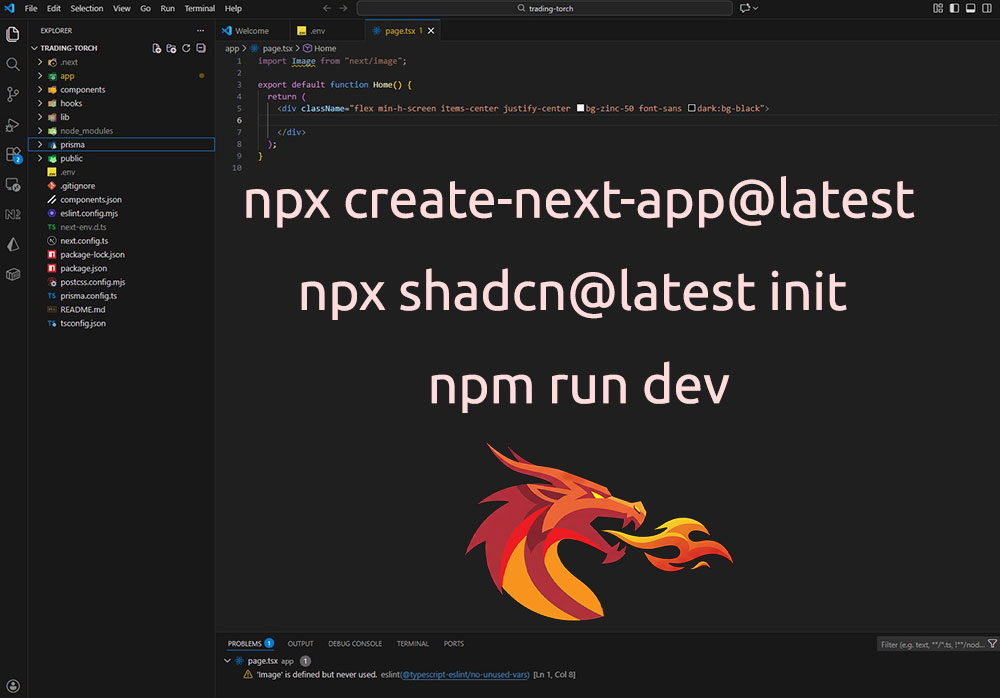Refresh the Explorer file tree
This screenshot has height=698, width=1000.
pos(186,48)
